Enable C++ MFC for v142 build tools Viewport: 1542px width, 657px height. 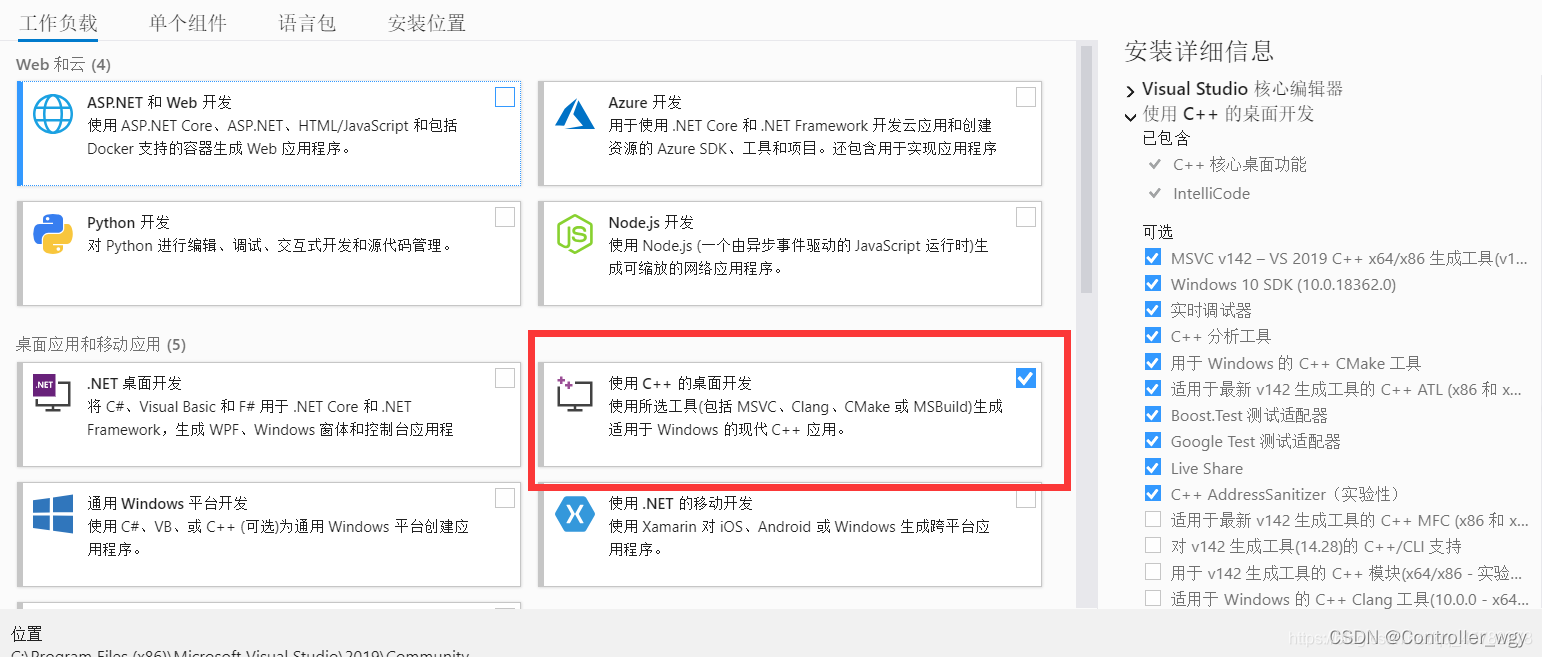[x=1153, y=519]
